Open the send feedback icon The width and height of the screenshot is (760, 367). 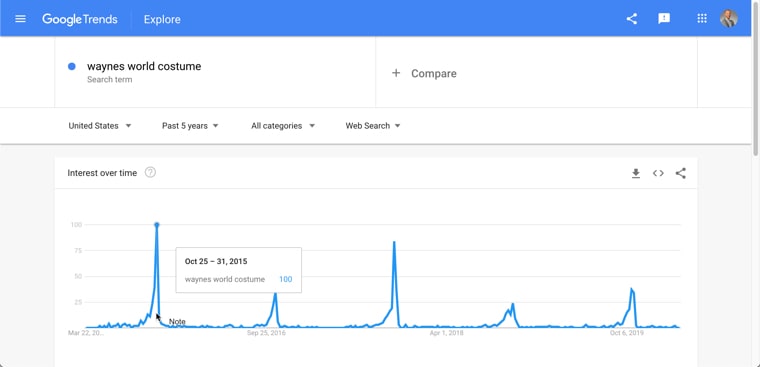pos(664,19)
